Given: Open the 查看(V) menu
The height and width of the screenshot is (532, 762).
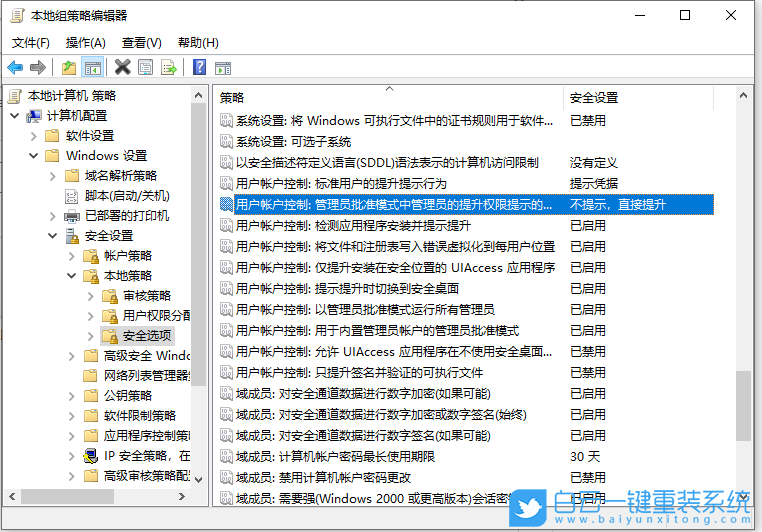Looking at the screenshot, I should [x=141, y=43].
